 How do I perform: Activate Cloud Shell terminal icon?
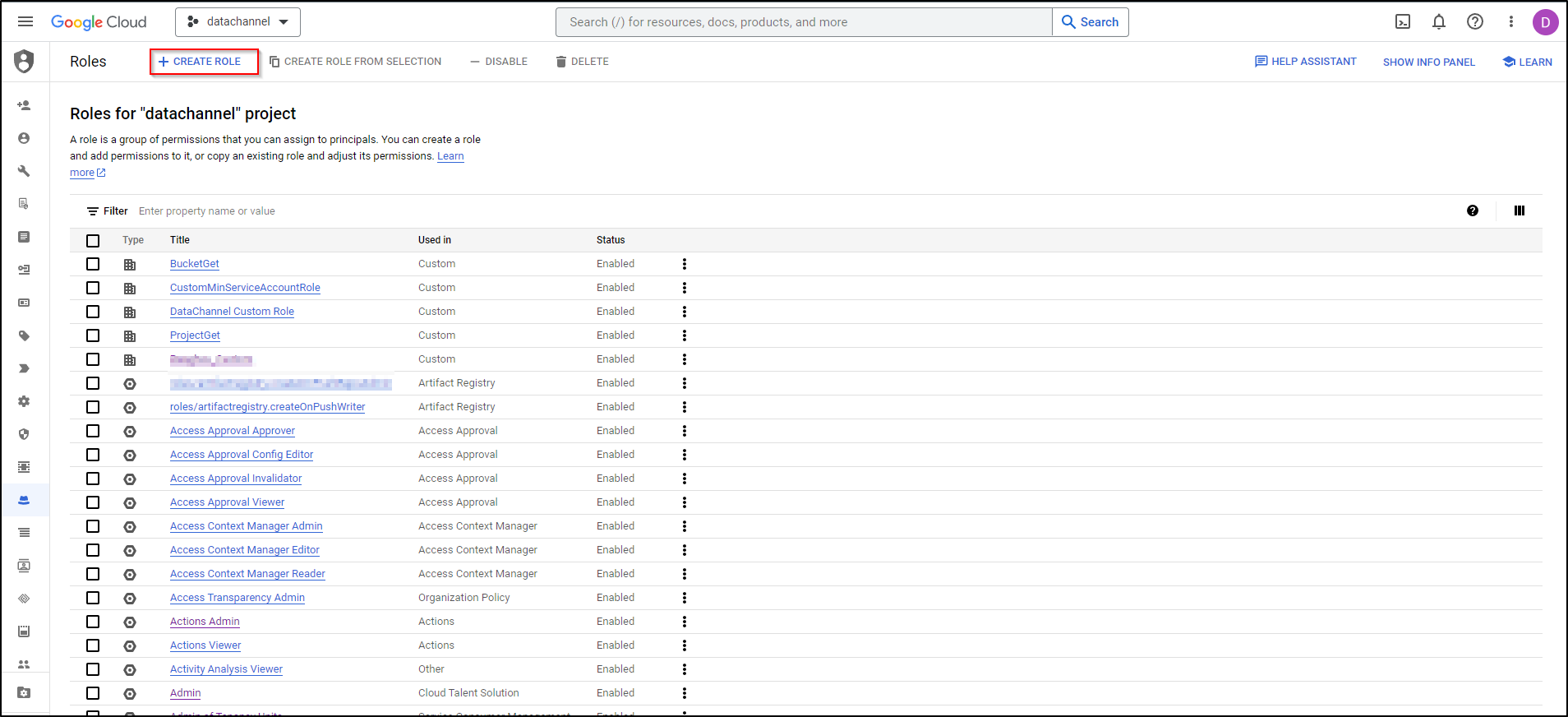point(1403,22)
